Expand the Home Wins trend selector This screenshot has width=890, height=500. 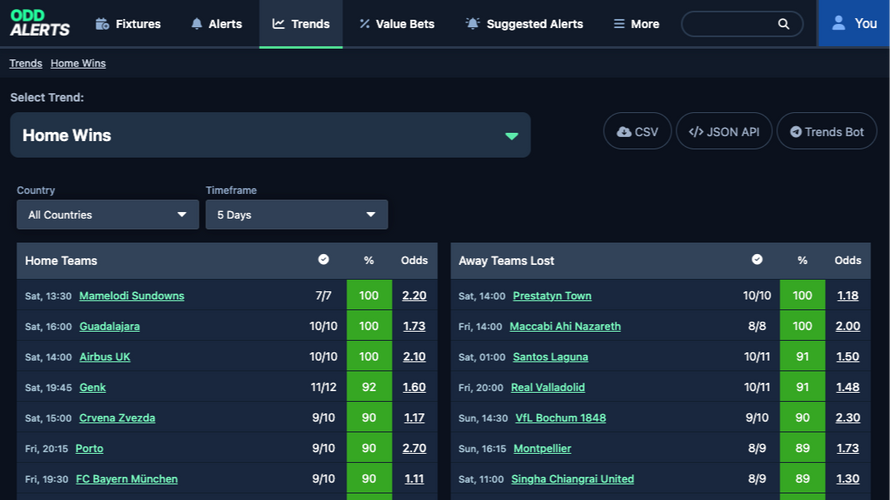point(270,135)
